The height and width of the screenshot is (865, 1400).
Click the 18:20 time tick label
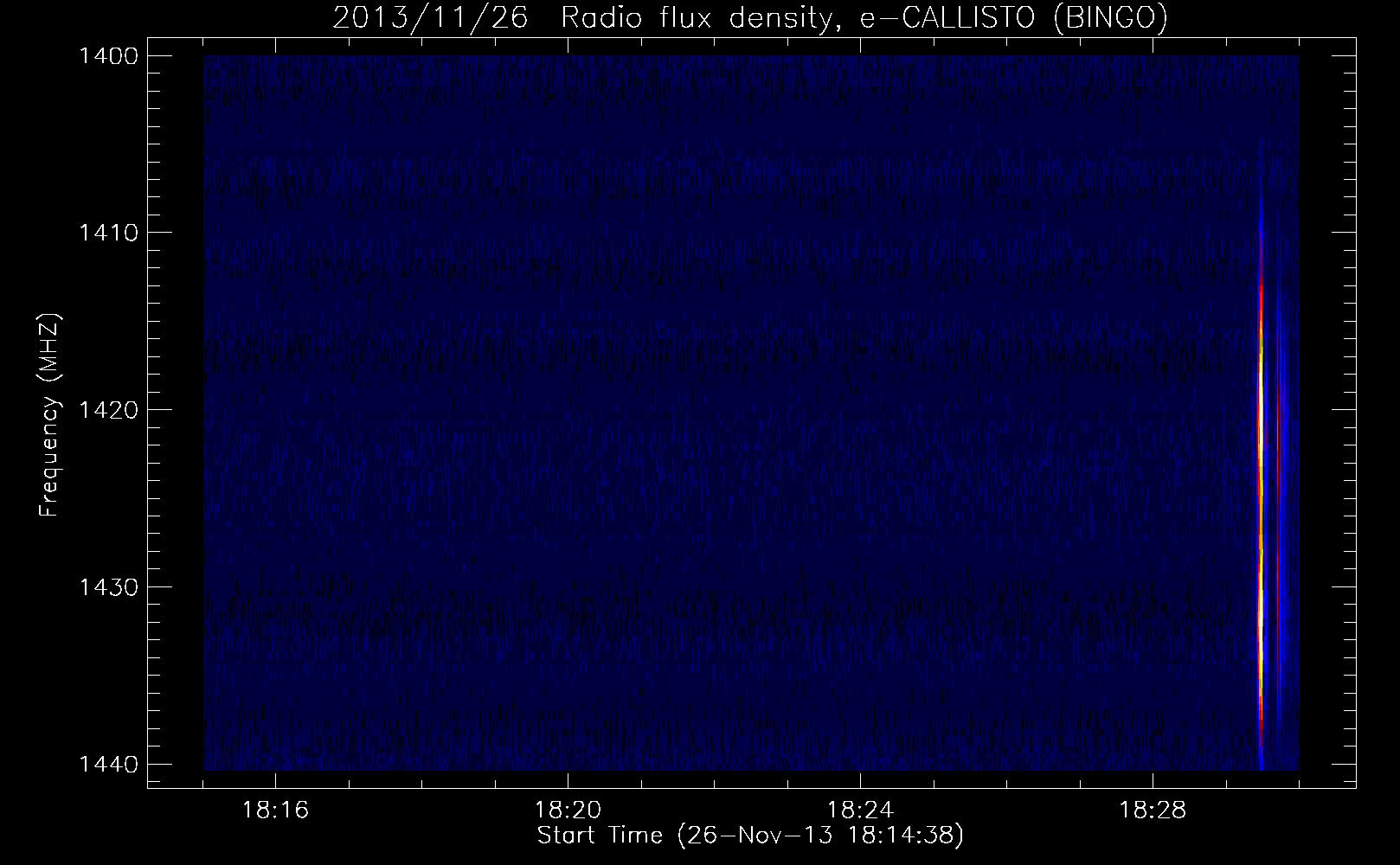tap(568, 811)
